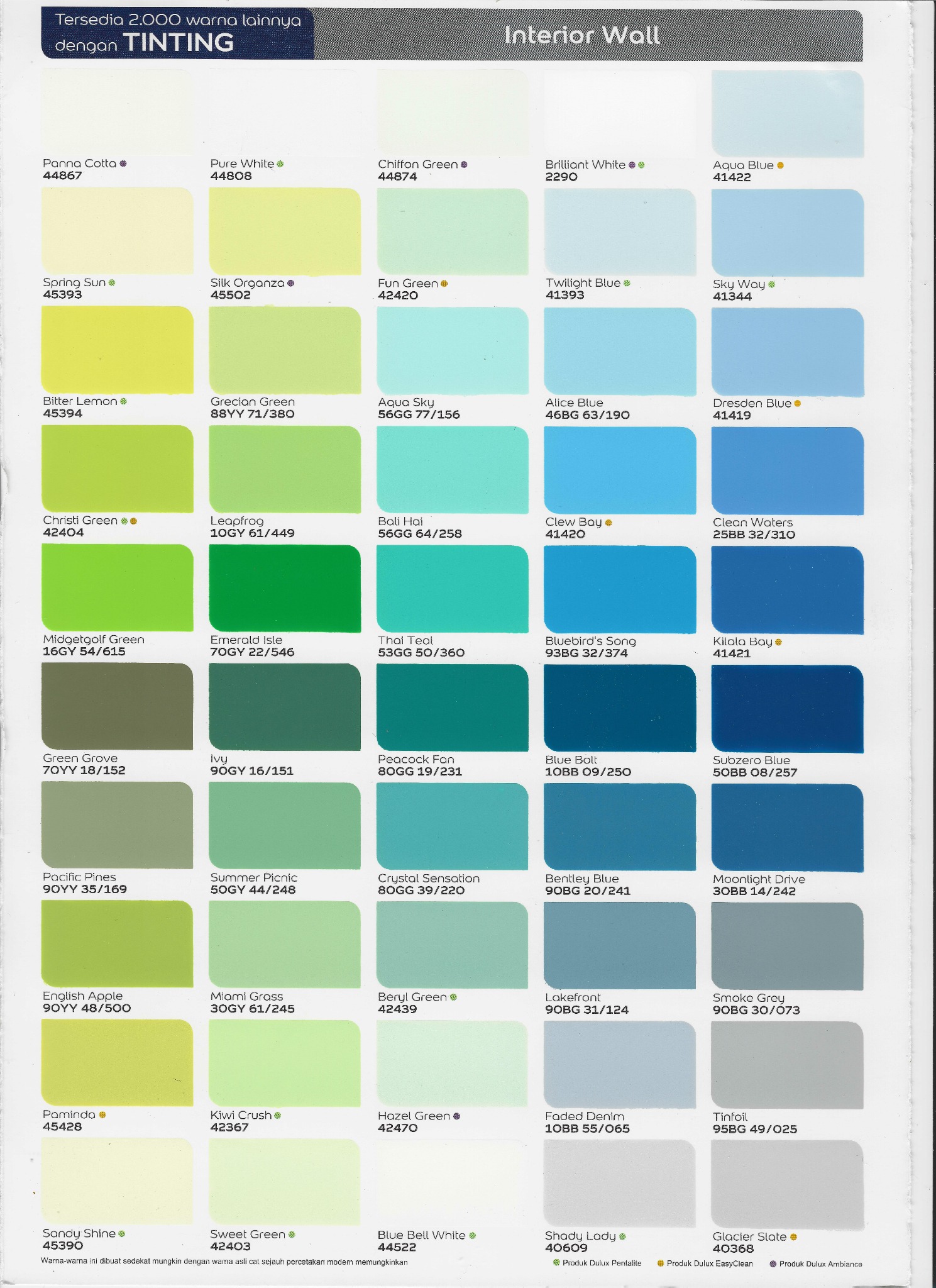Select the Tinfoil color swatch

pos(788,1065)
